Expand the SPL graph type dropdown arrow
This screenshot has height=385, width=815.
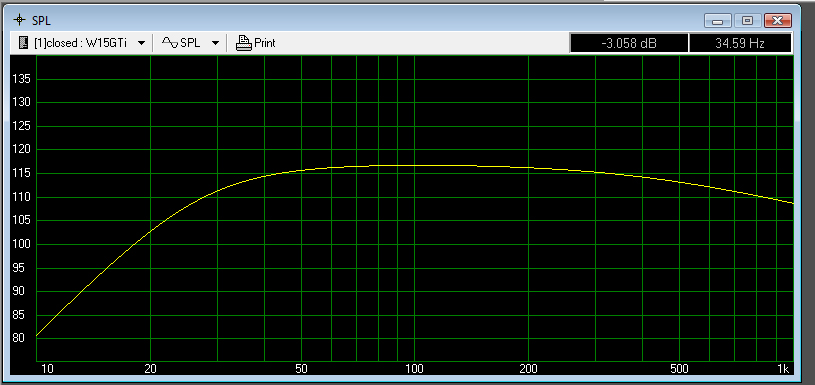click(x=215, y=43)
